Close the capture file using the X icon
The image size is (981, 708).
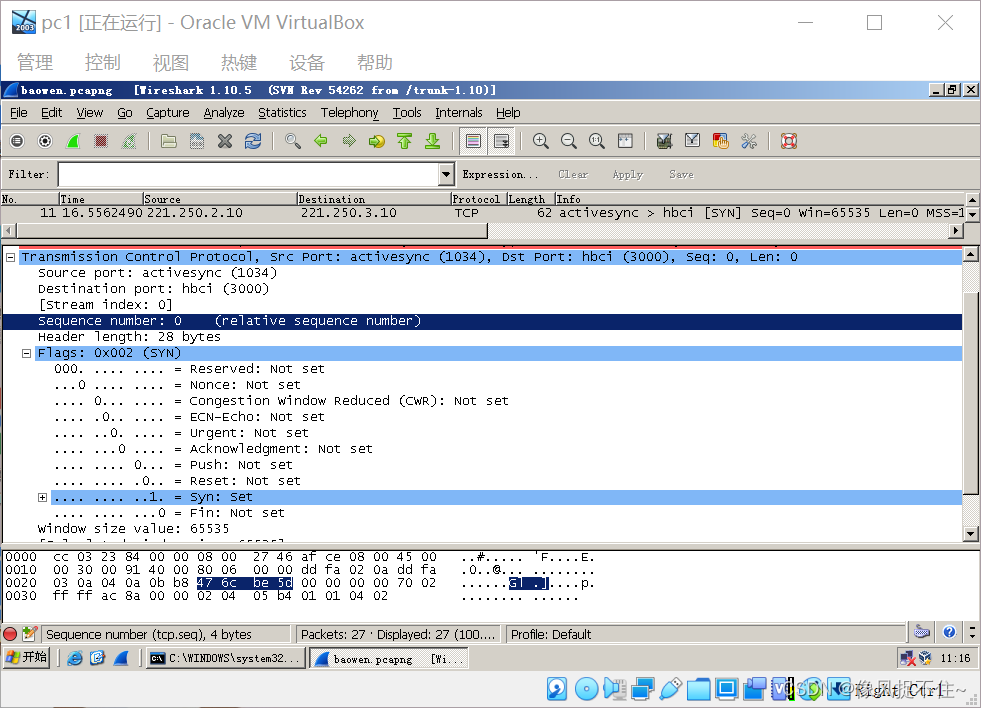(225, 141)
